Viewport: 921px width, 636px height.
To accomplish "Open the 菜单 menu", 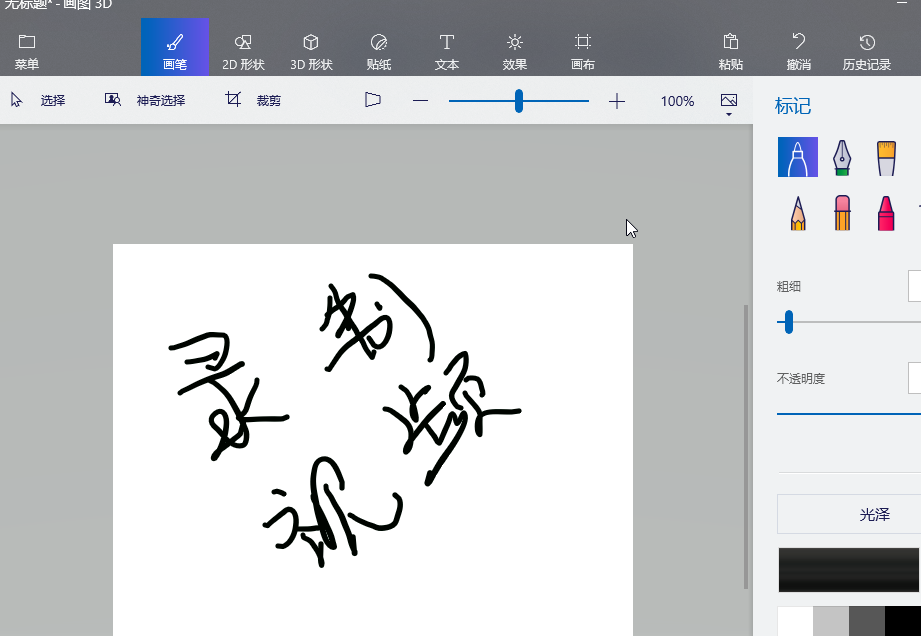I will [x=27, y=51].
